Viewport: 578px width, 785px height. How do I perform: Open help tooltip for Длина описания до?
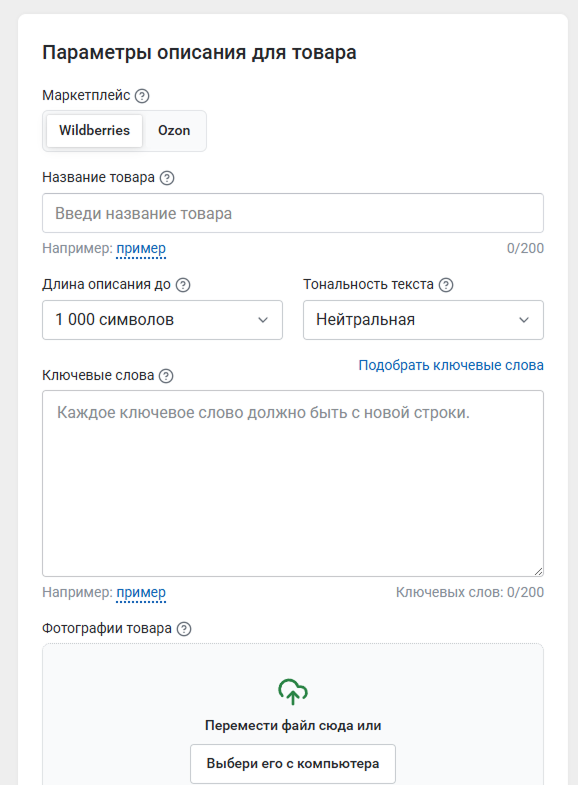183,285
